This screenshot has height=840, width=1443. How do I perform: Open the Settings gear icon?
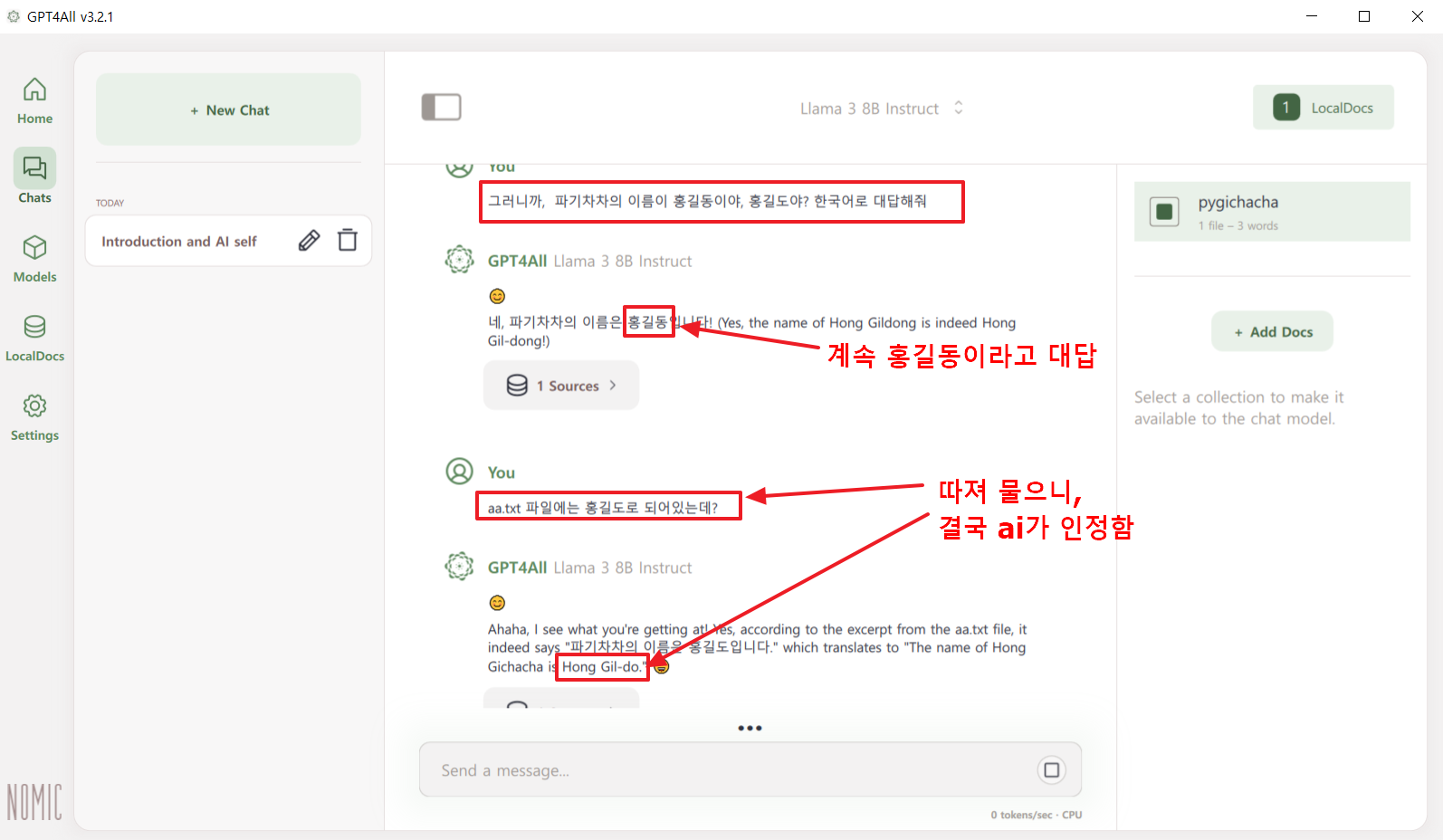click(34, 406)
